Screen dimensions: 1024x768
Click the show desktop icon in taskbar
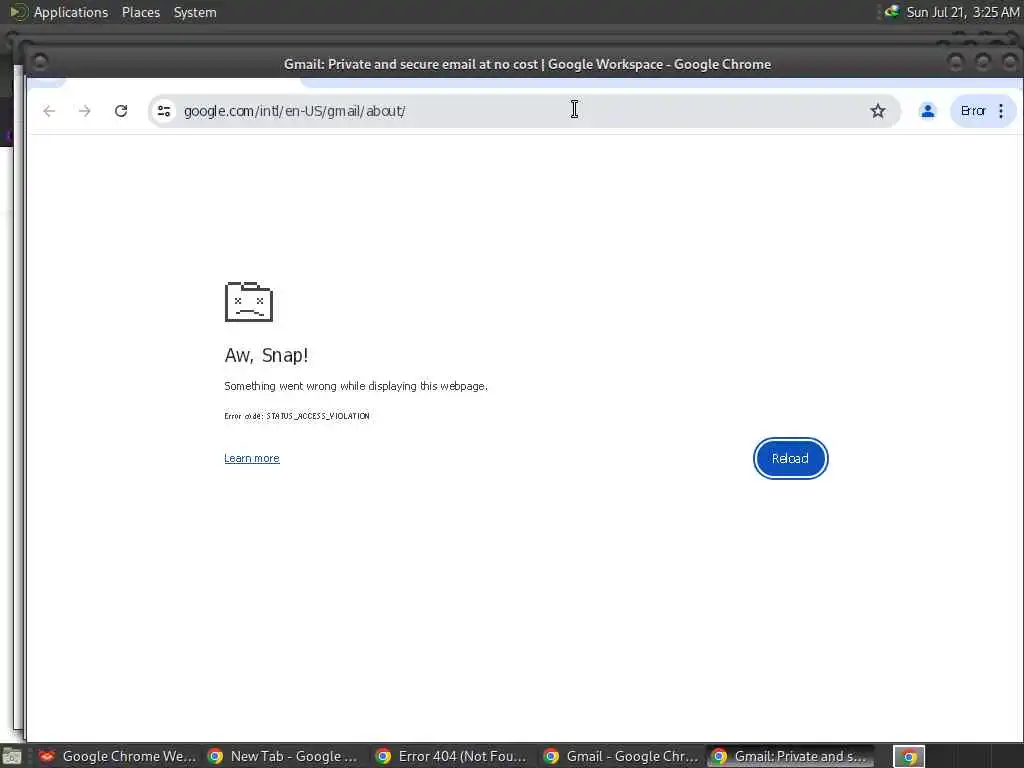pos(12,756)
